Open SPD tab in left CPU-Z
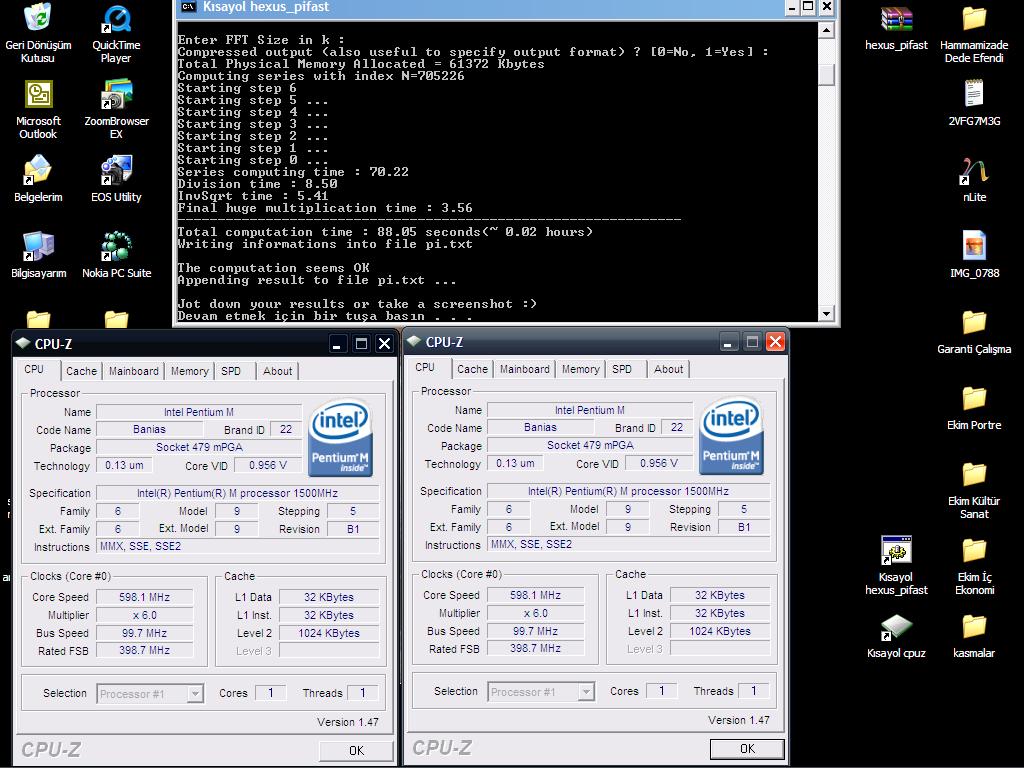This screenshot has width=1024, height=768. (x=231, y=371)
